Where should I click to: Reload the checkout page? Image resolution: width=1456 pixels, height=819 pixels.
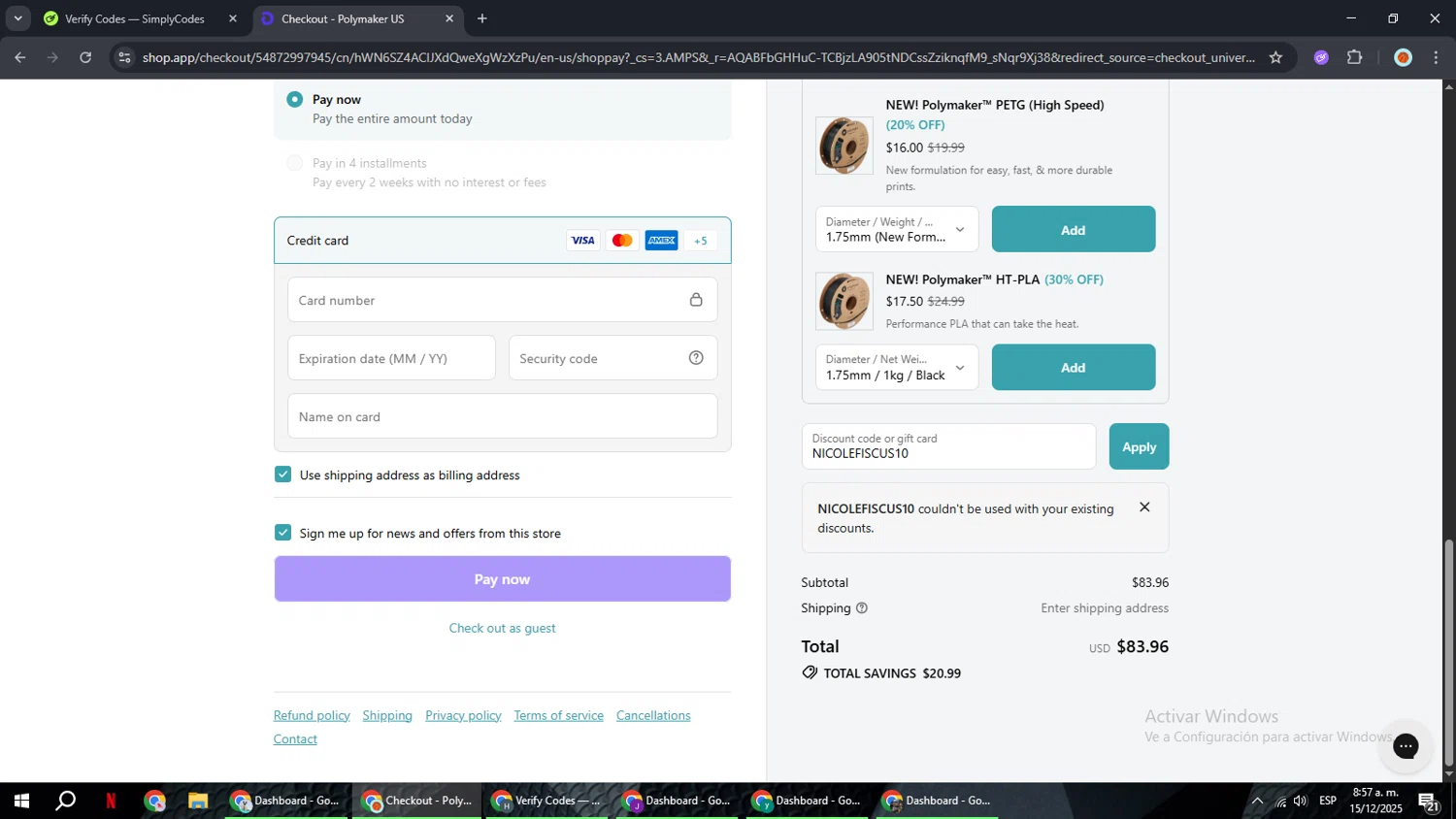pos(85,57)
